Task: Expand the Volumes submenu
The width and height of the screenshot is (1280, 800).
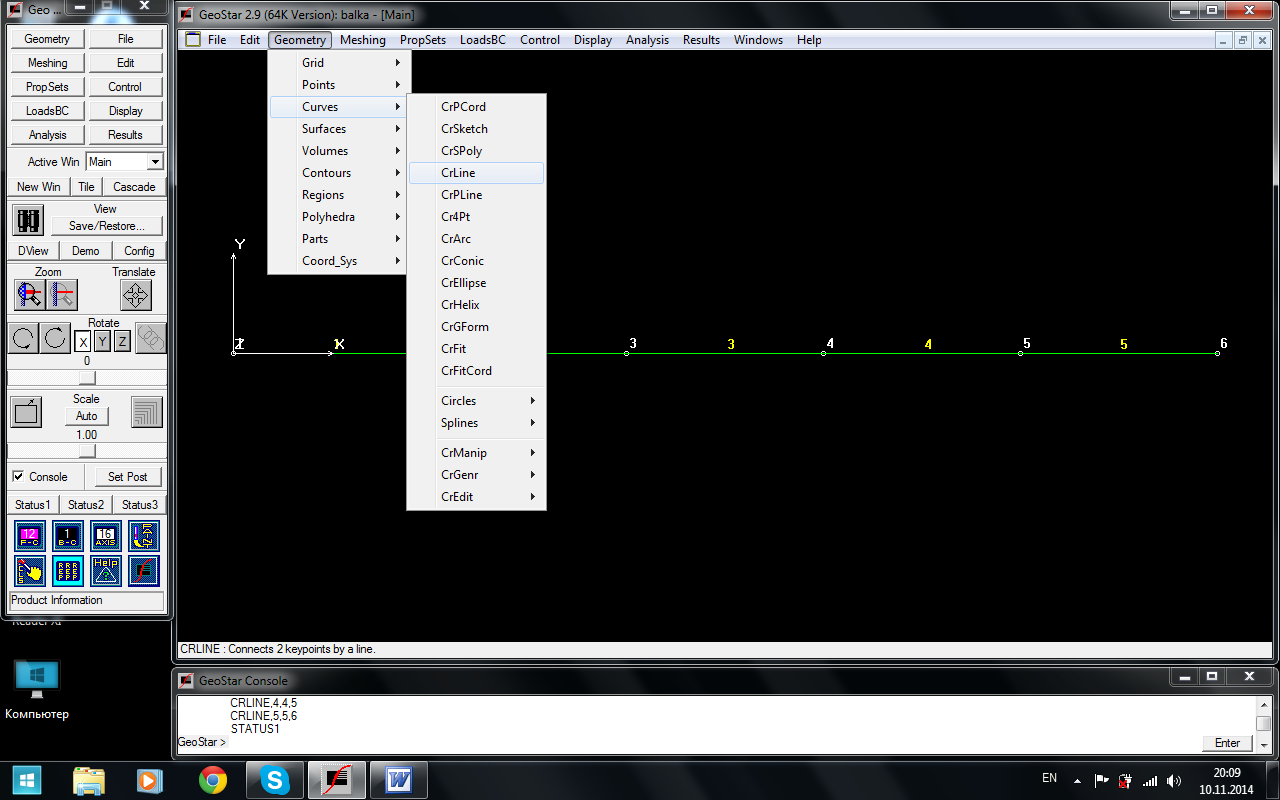Action: point(338,151)
